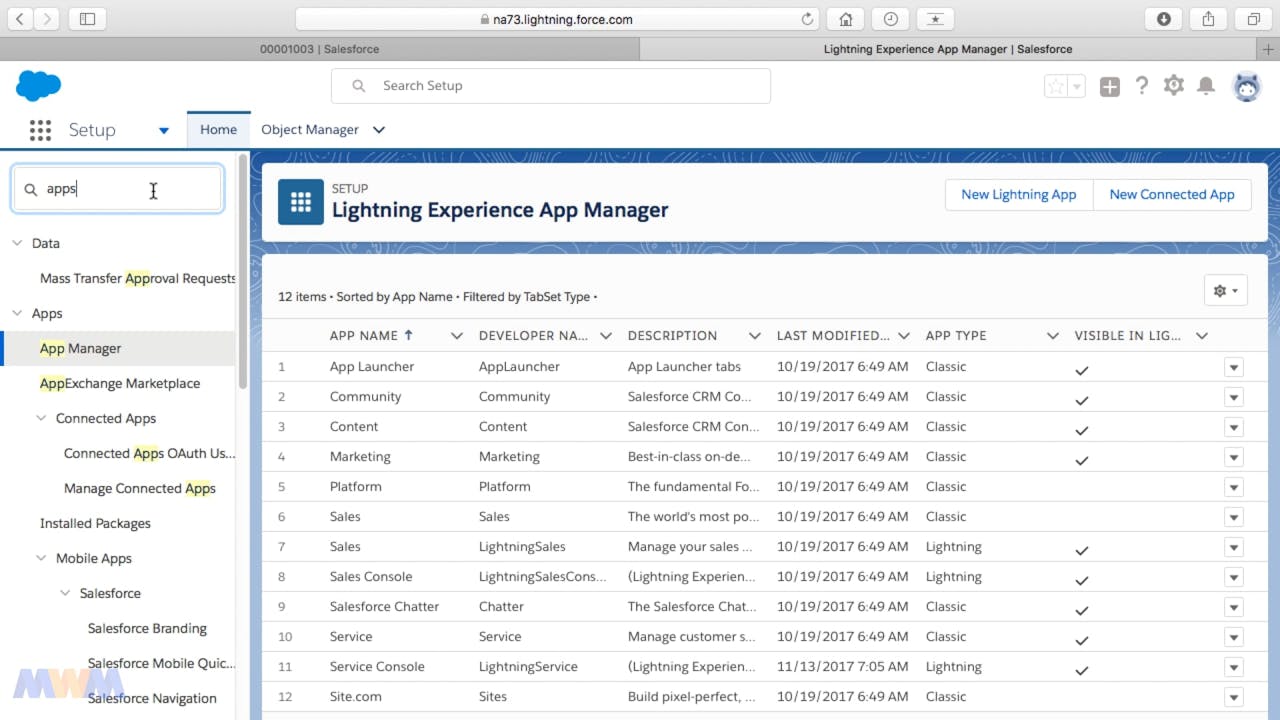Viewport: 1280px width, 720px height.
Task: Open row actions for App Launcher
Action: point(1234,367)
